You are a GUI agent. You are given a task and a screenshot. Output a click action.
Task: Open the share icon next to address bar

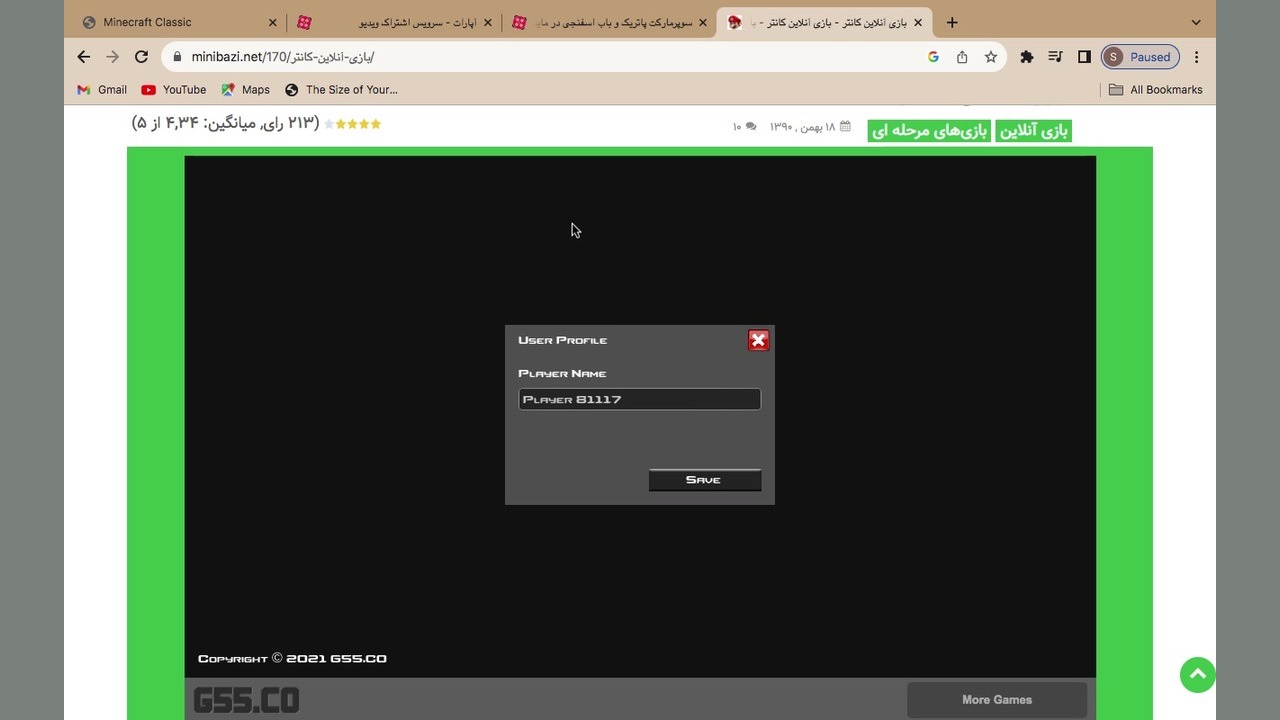point(961,57)
